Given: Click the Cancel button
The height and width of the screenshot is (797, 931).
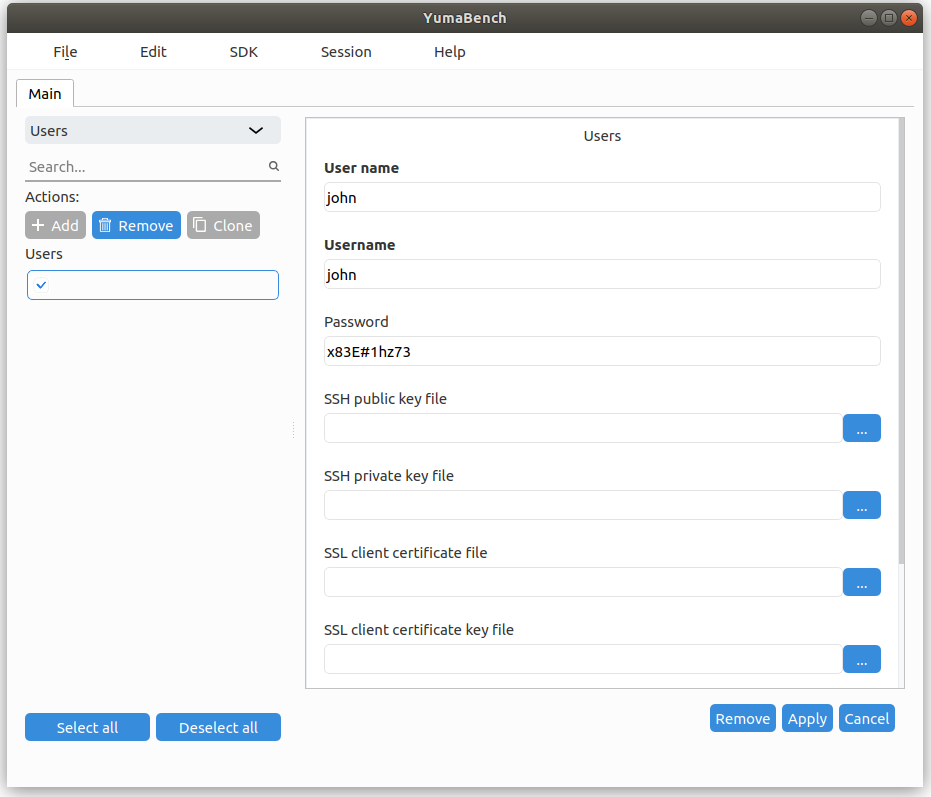Looking at the screenshot, I should [x=867, y=718].
